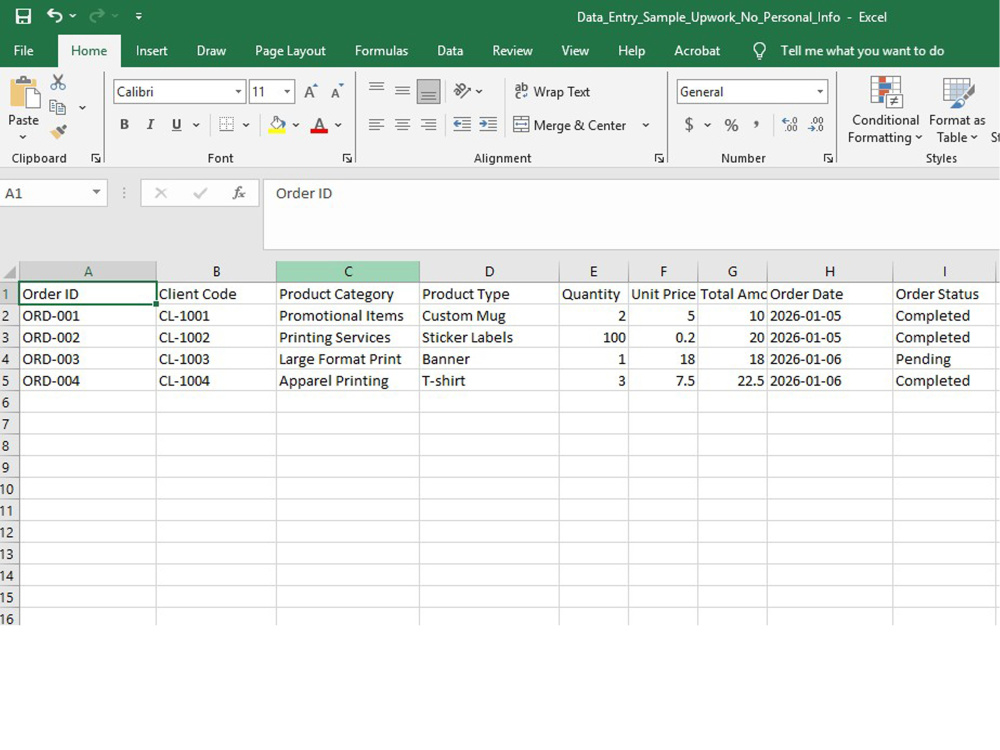The height and width of the screenshot is (750, 1000).
Task: Click Merge & Center
Action: pyautogui.click(x=570, y=125)
